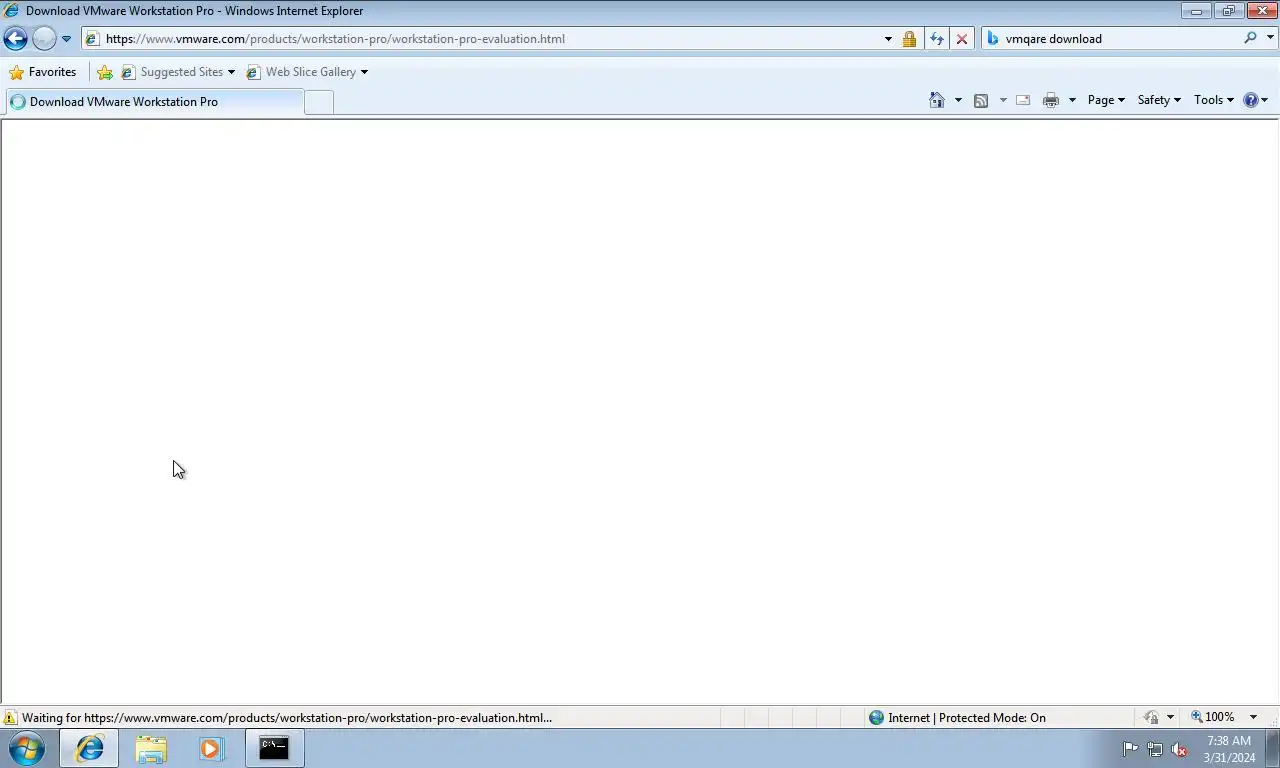Open the Command Prompt taskbar icon
The width and height of the screenshot is (1280, 768).
click(x=274, y=748)
